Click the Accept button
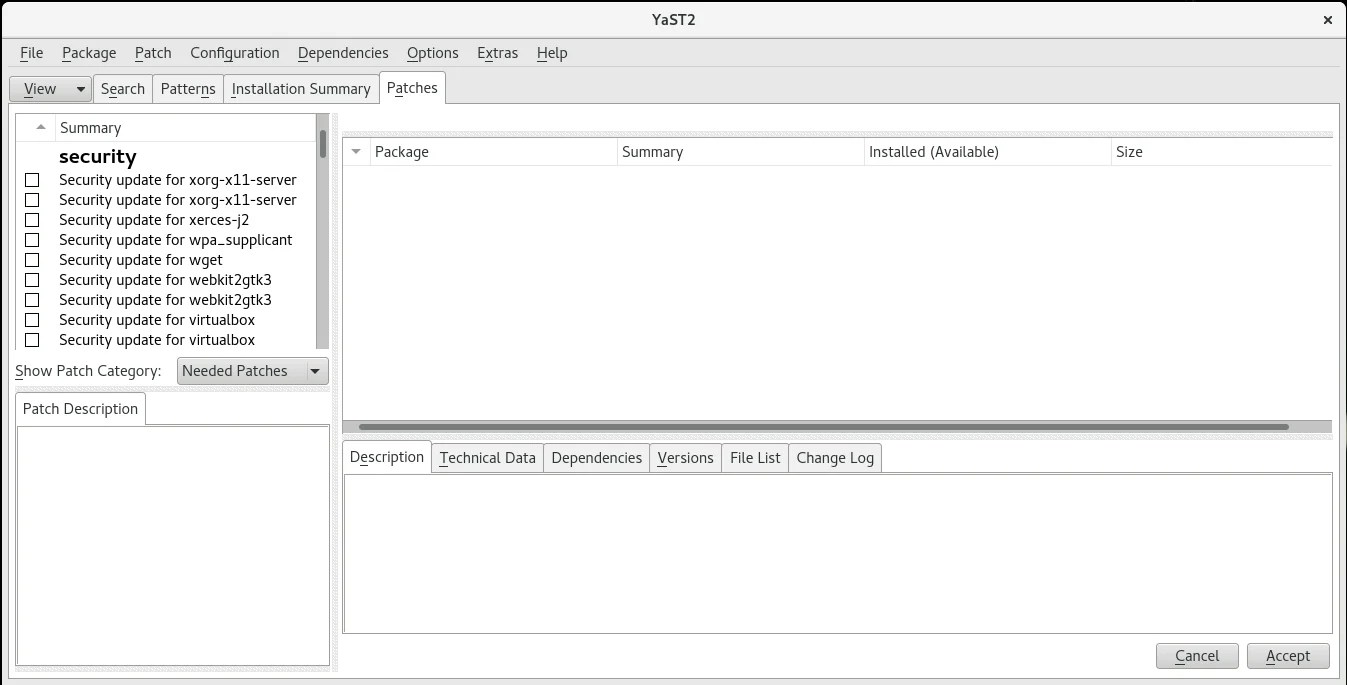Screen dimensions: 1347x685 tap(1288, 656)
